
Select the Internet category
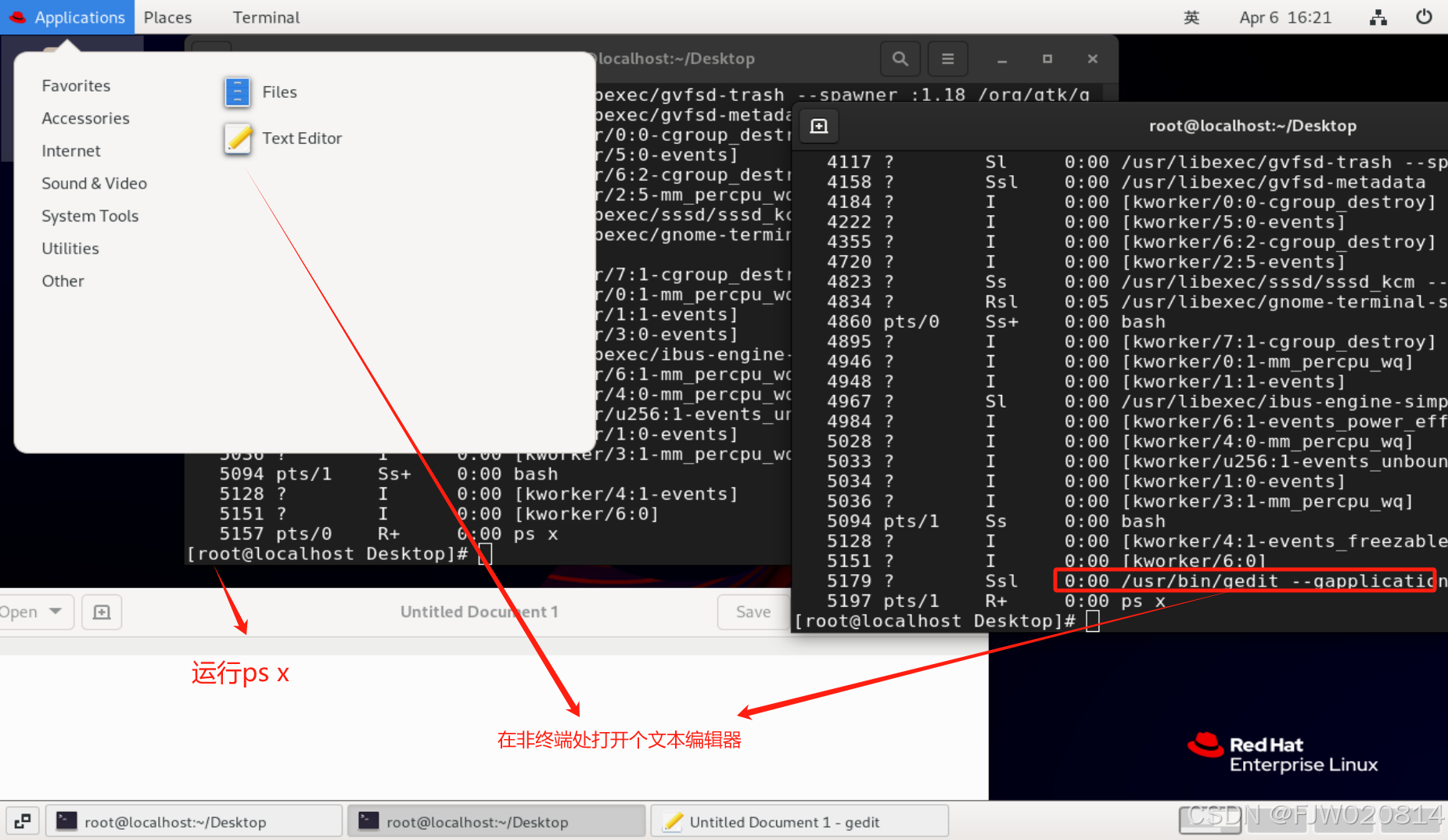[x=71, y=151]
